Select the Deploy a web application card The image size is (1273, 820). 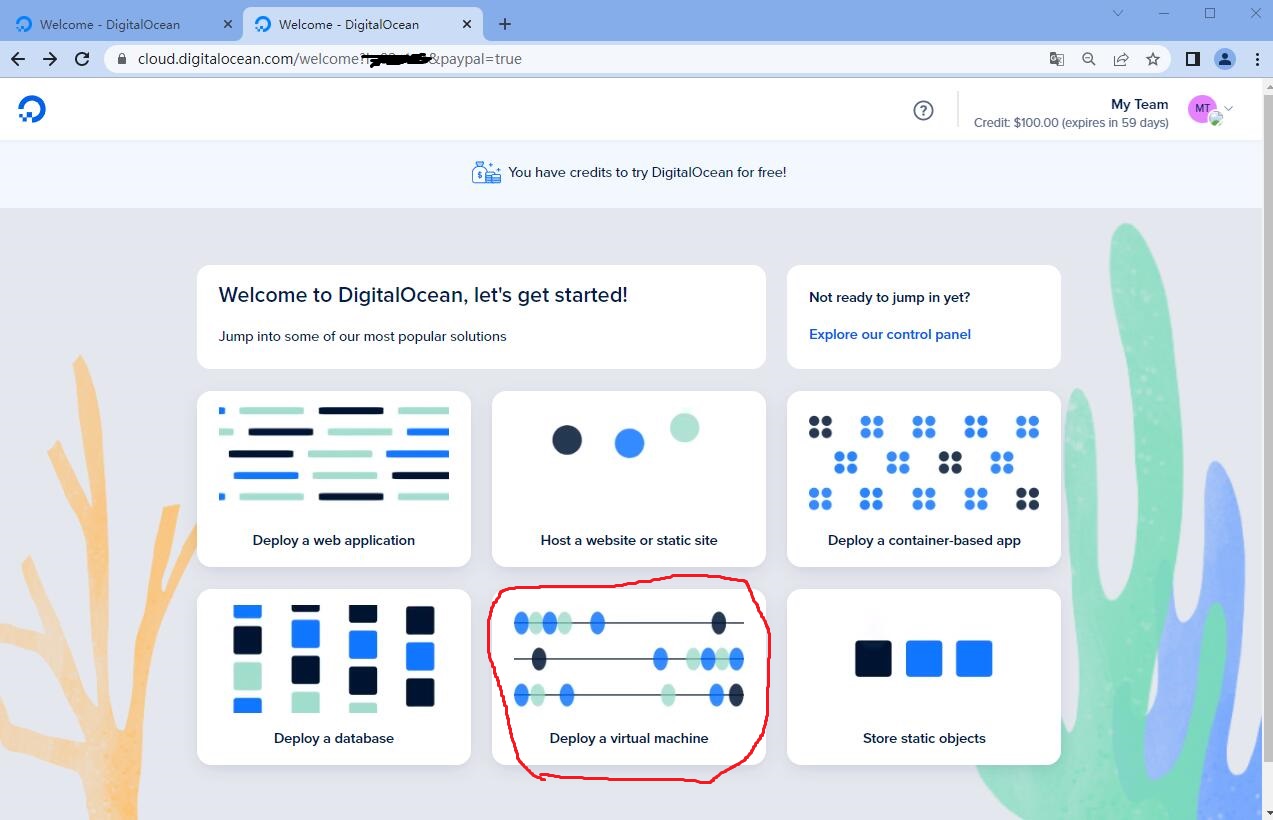pos(334,479)
